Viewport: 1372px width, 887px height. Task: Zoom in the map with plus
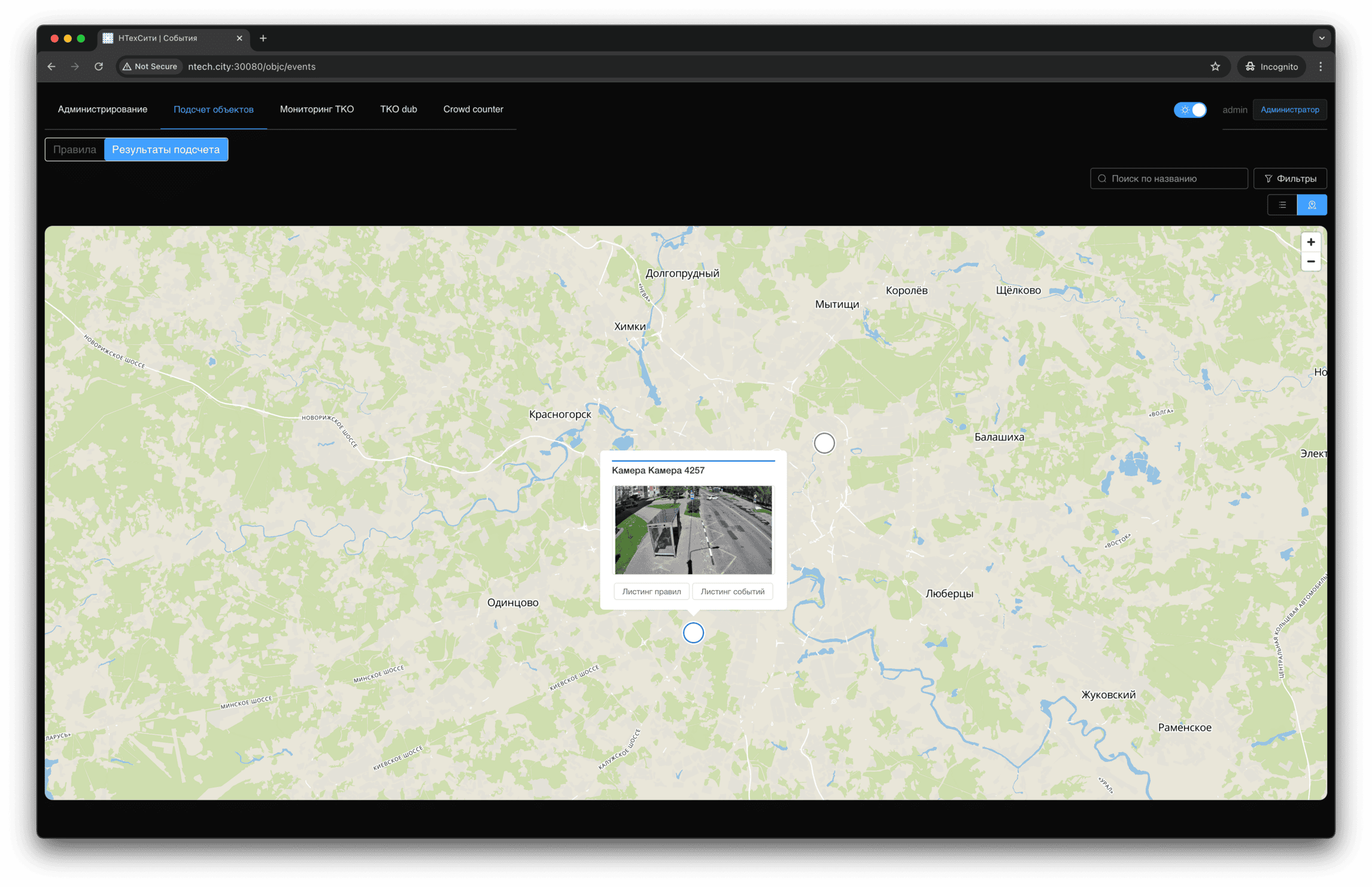(1310, 242)
